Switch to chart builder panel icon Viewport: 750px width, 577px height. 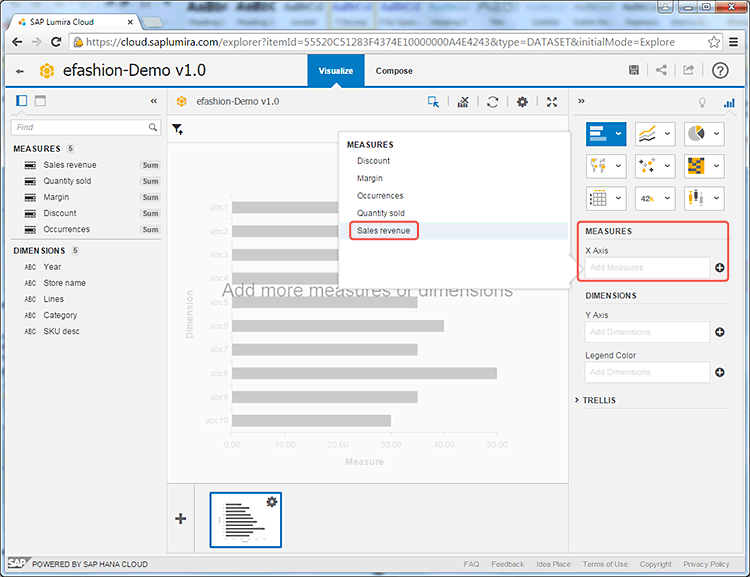tap(729, 102)
